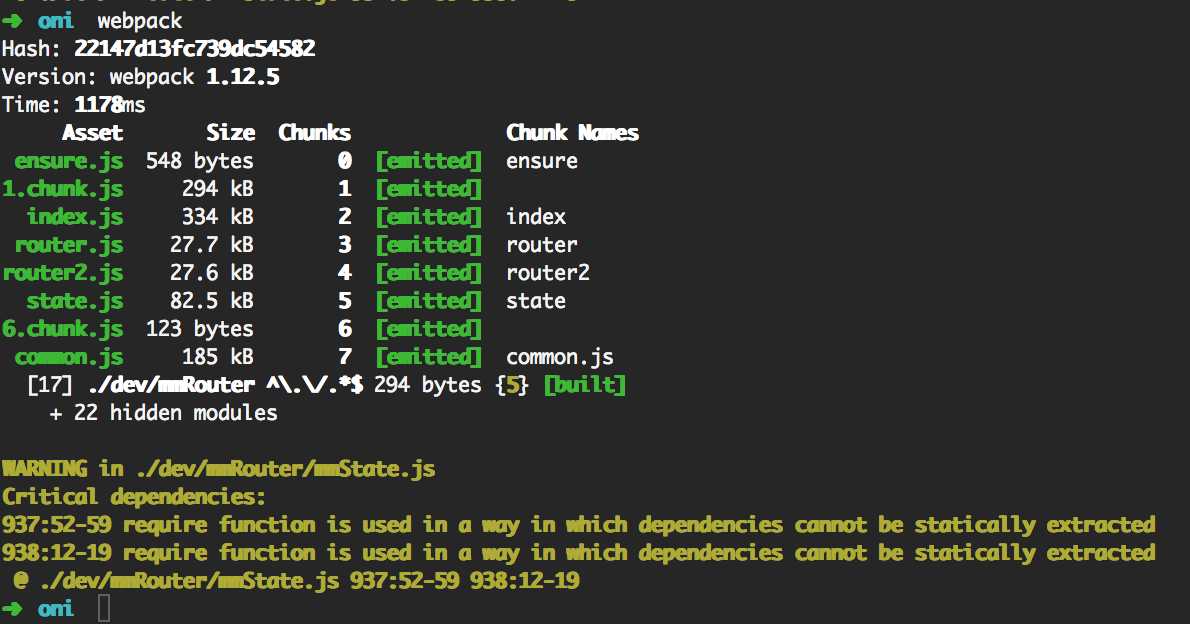Click the 'Critical dependencies:' text
This screenshot has width=1190, height=624.
coord(134,497)
